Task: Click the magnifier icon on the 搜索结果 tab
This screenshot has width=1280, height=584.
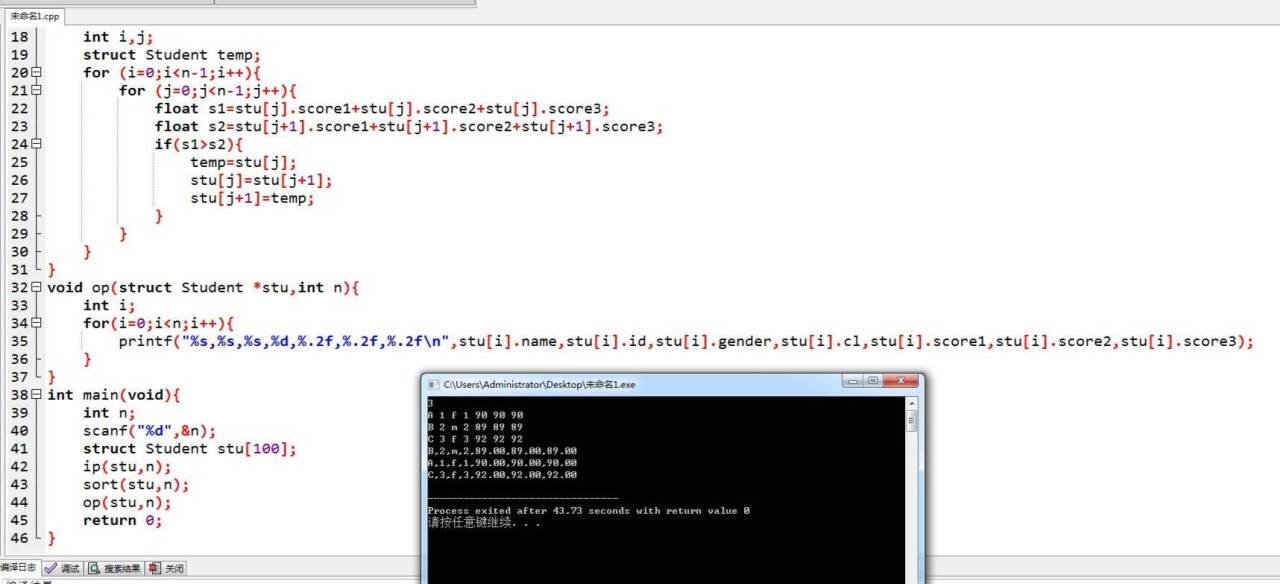Action: (x=93, y=568)
